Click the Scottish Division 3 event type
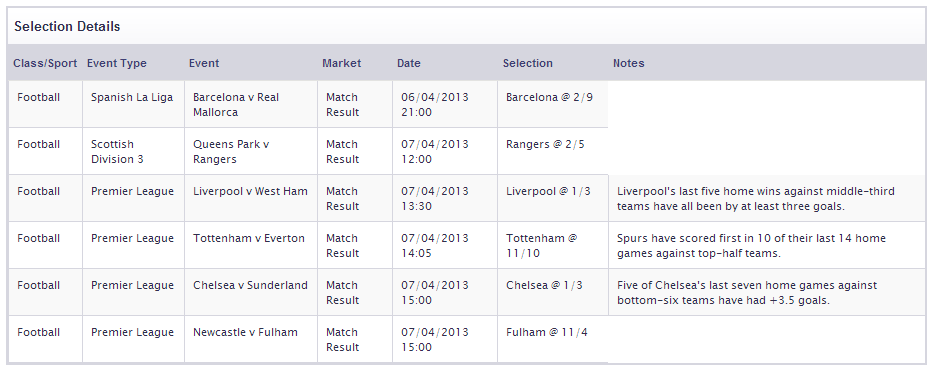Image resolution: width=930 pixels, height=373 pixels. coord(117,152)
